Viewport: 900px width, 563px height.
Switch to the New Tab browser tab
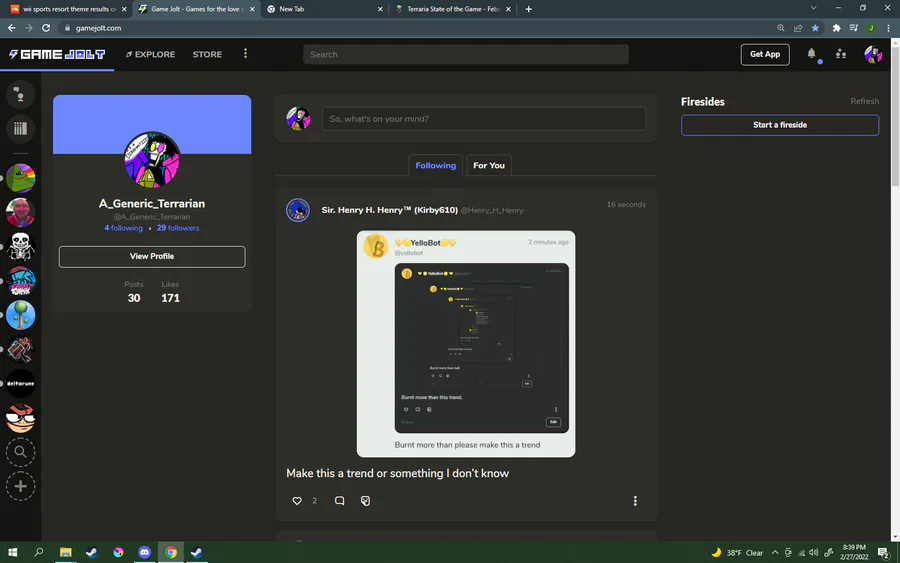(x=325, y=9)
